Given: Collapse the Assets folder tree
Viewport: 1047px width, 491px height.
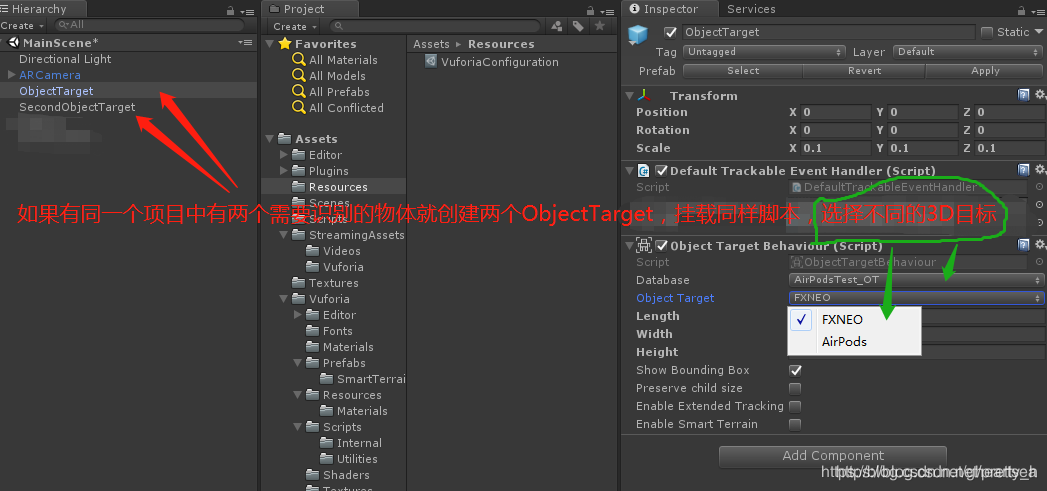Looking at the screenshot, I should 269,139.
